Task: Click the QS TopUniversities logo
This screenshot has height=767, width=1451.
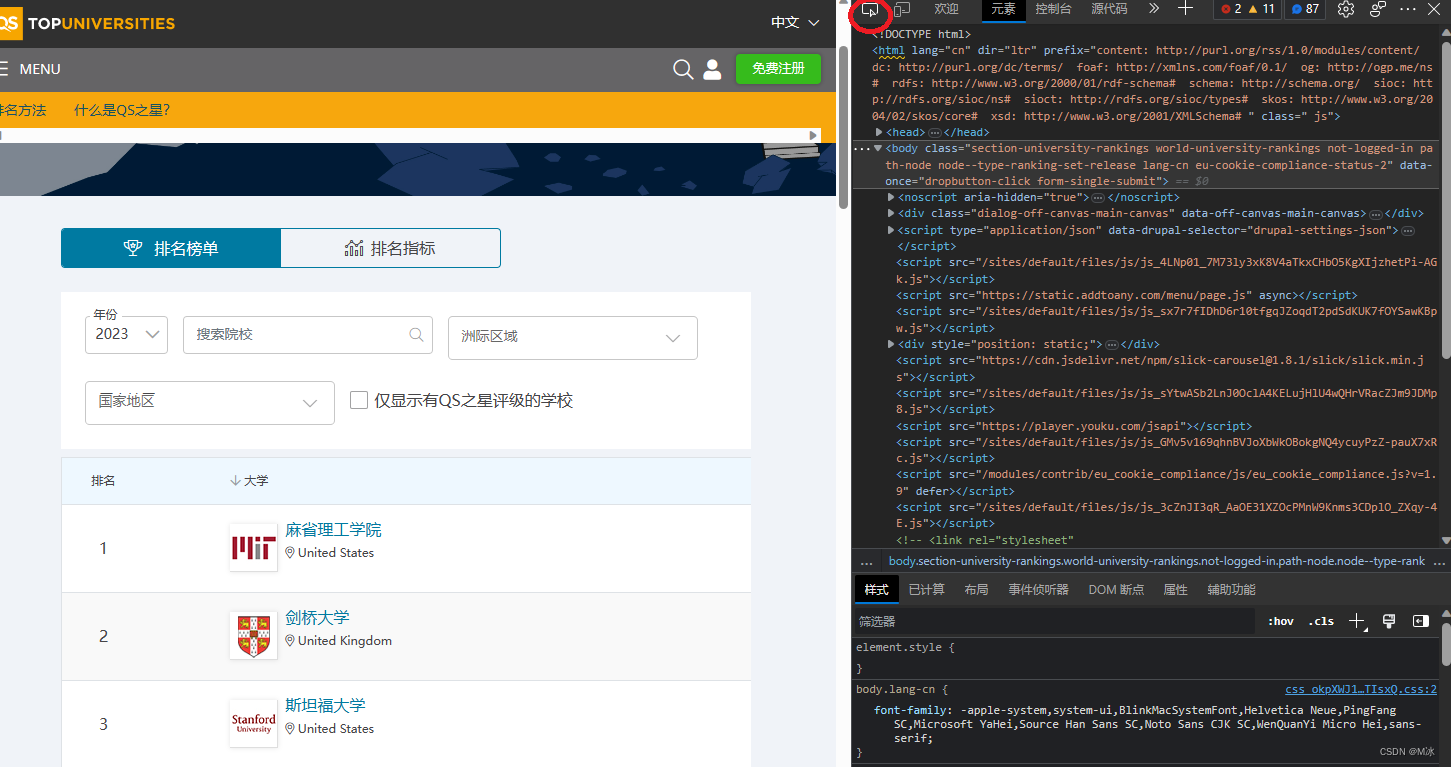Action: coord(88,23)
